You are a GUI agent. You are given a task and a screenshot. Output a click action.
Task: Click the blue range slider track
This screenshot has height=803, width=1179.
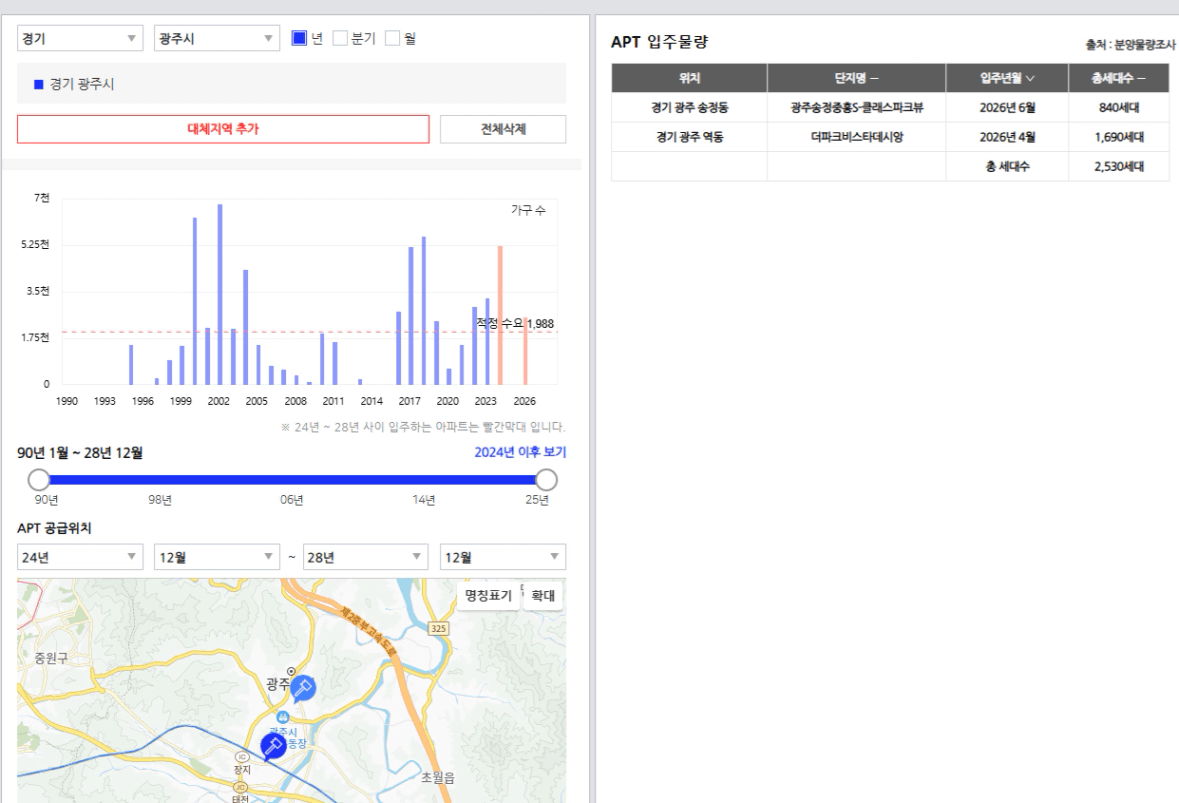pyautogui.click(x=292, y=480)
